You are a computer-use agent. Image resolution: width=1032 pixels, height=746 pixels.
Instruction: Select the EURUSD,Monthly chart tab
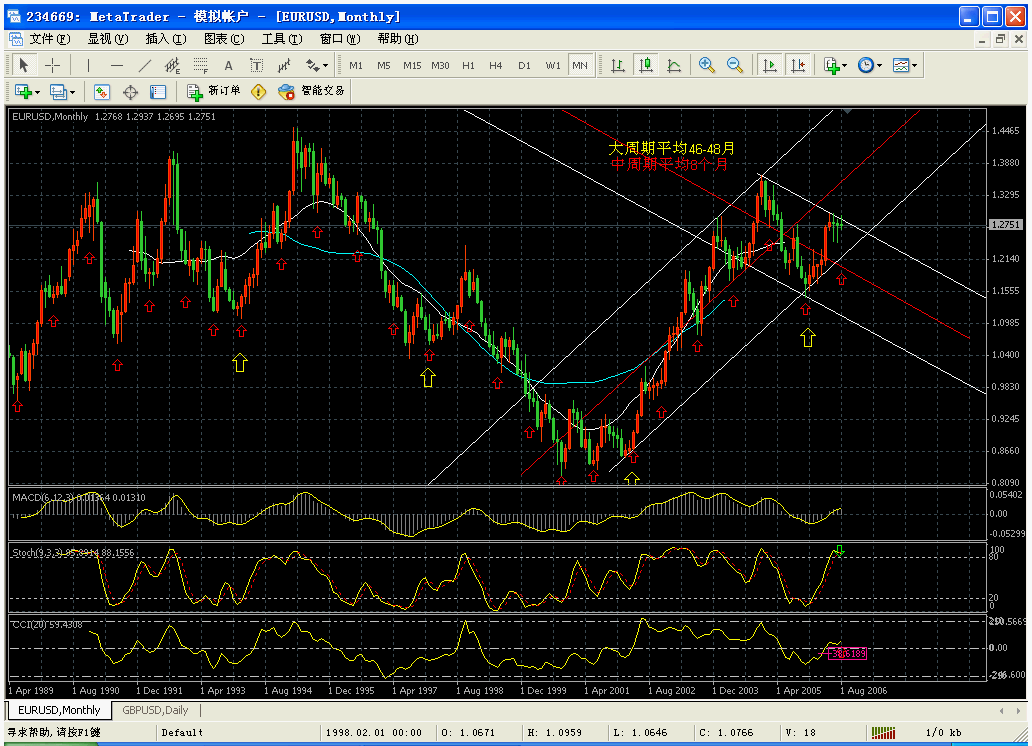[59, 710]
